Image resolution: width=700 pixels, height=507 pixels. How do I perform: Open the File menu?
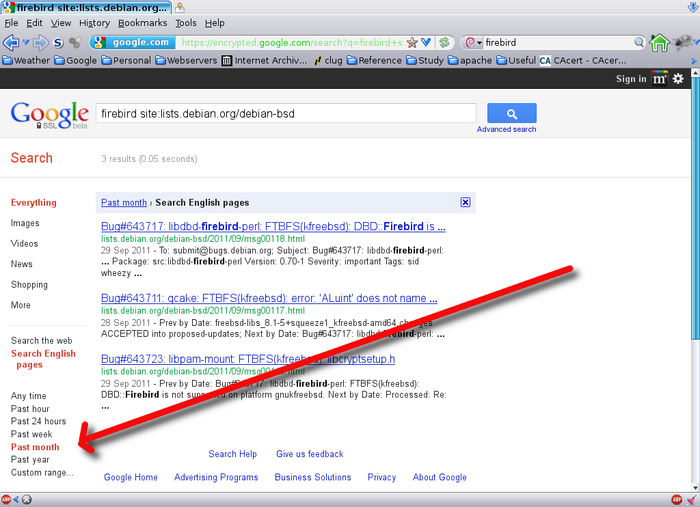(11, 23)
